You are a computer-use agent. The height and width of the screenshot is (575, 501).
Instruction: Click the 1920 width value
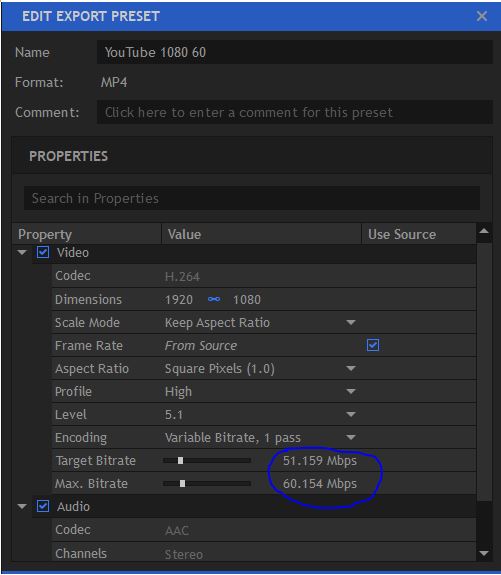[x=179, y=300]
